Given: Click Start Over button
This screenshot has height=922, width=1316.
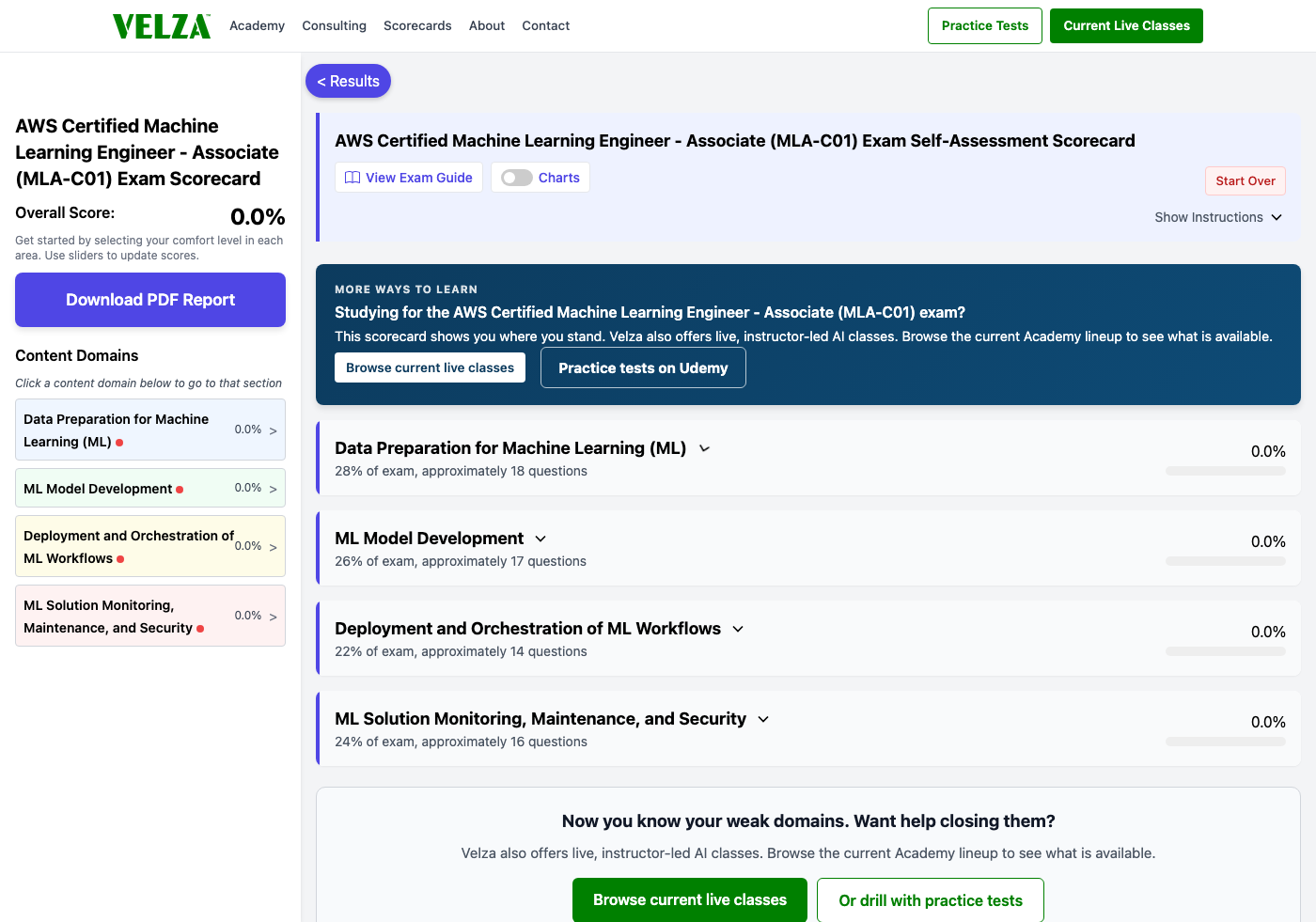Looking at the screenshot, I should pyautogui.click(x=1245, y=180).
